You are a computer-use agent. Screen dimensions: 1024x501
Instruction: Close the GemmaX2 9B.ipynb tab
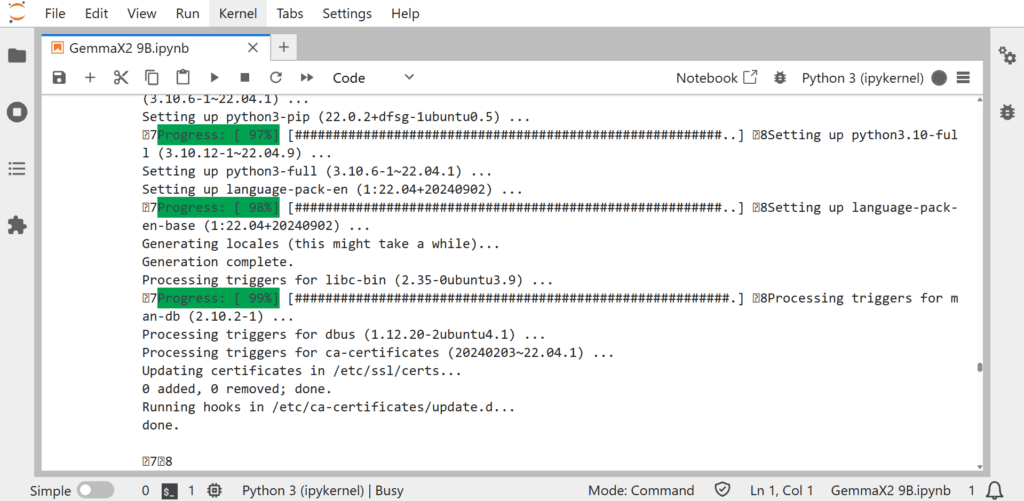pyautogui.click(x=253, y=48)
